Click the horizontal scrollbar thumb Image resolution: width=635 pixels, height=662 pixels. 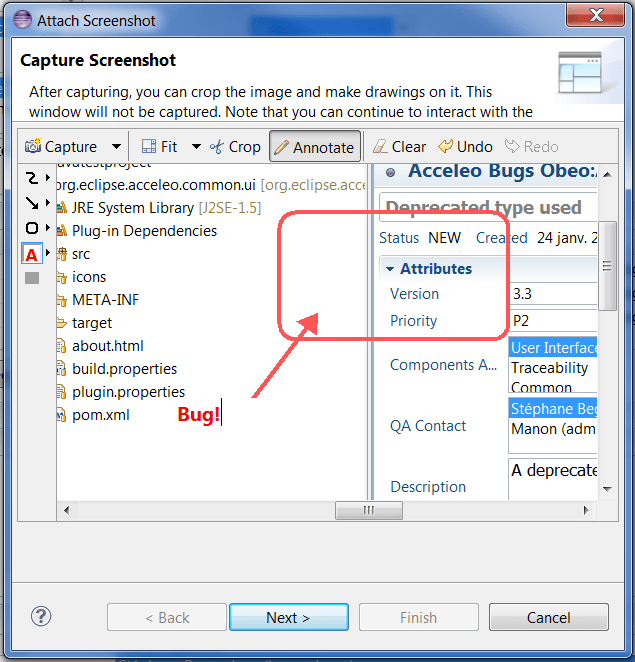pyautogui.click(x=368, y=510)
